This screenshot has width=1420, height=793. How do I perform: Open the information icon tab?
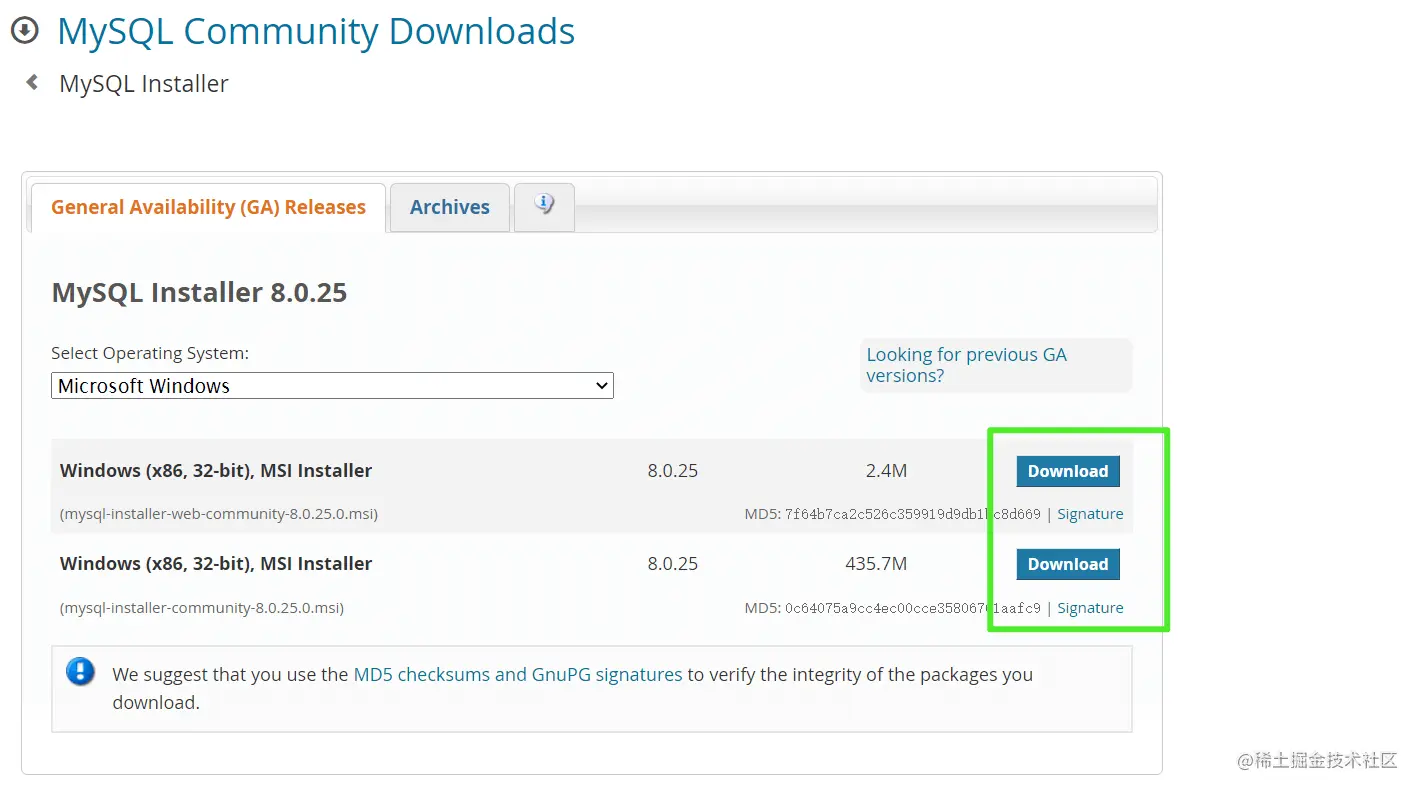point(544,206)
